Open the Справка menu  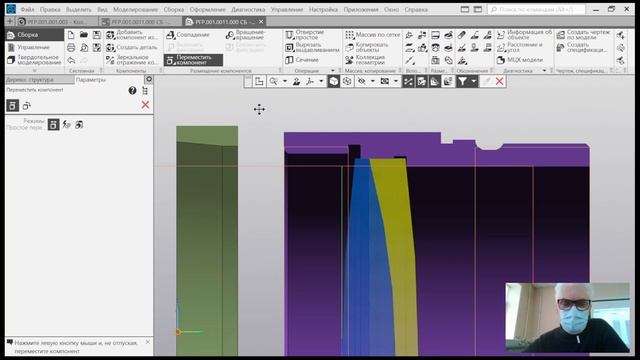pyautogui.click(x=416, y=9)
